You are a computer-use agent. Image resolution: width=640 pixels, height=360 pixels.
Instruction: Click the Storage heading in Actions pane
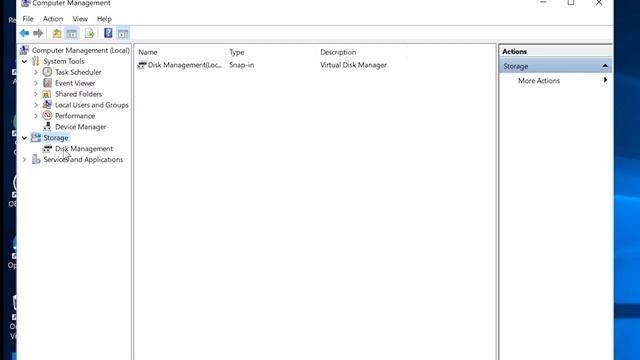click(516, 66)
